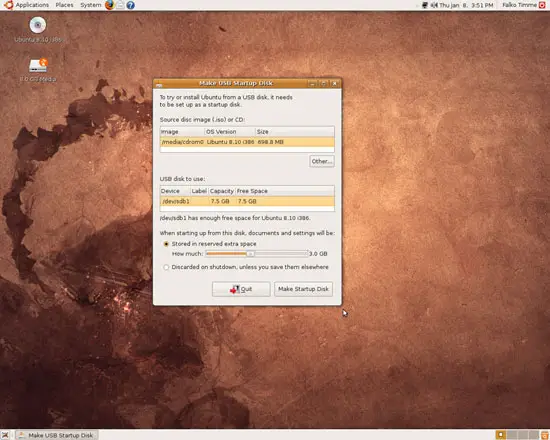The image size is (550, 440).
Task: Click the Show Desktop icon in bottom panel
Action: click(x=5, y=435)
